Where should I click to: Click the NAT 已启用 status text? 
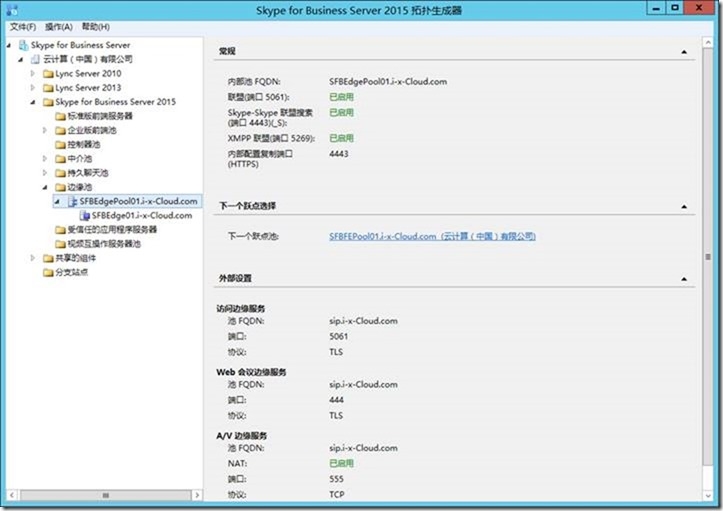[x=341, y=463]
